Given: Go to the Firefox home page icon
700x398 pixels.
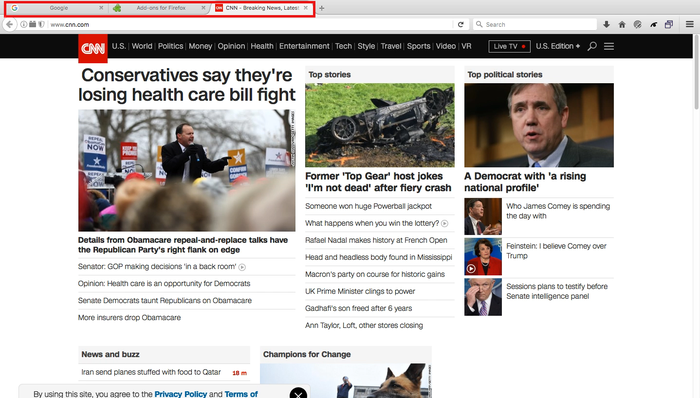Looking at the screenshot, I should coord(622,25).
